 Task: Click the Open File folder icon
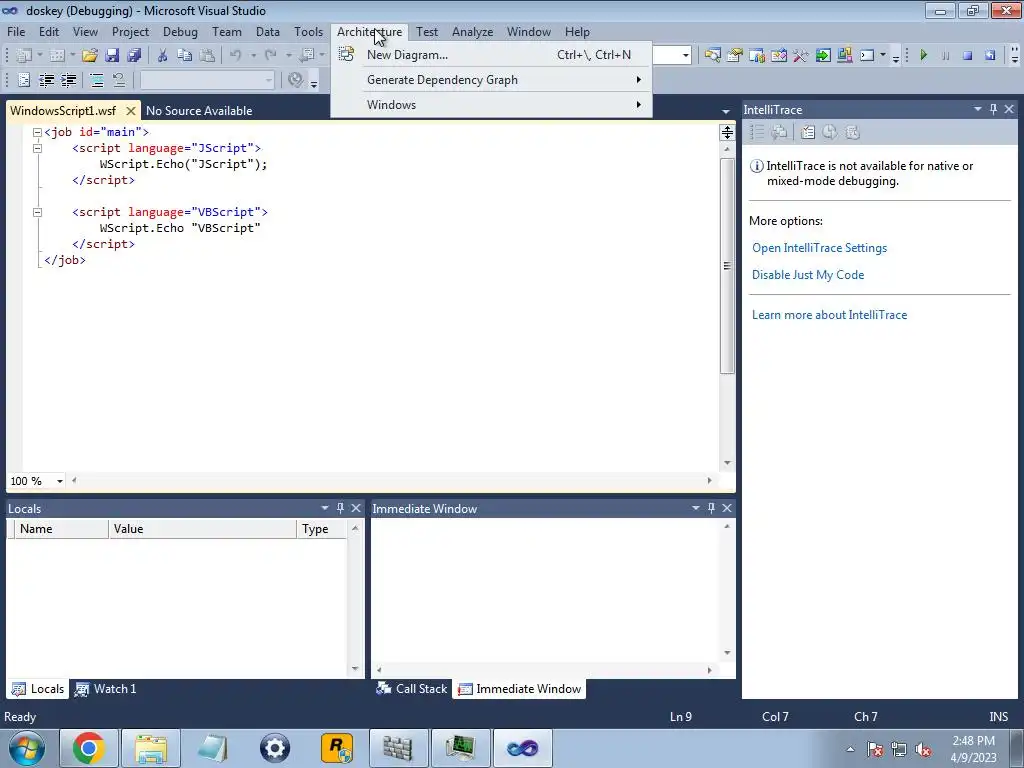point(89,56)
